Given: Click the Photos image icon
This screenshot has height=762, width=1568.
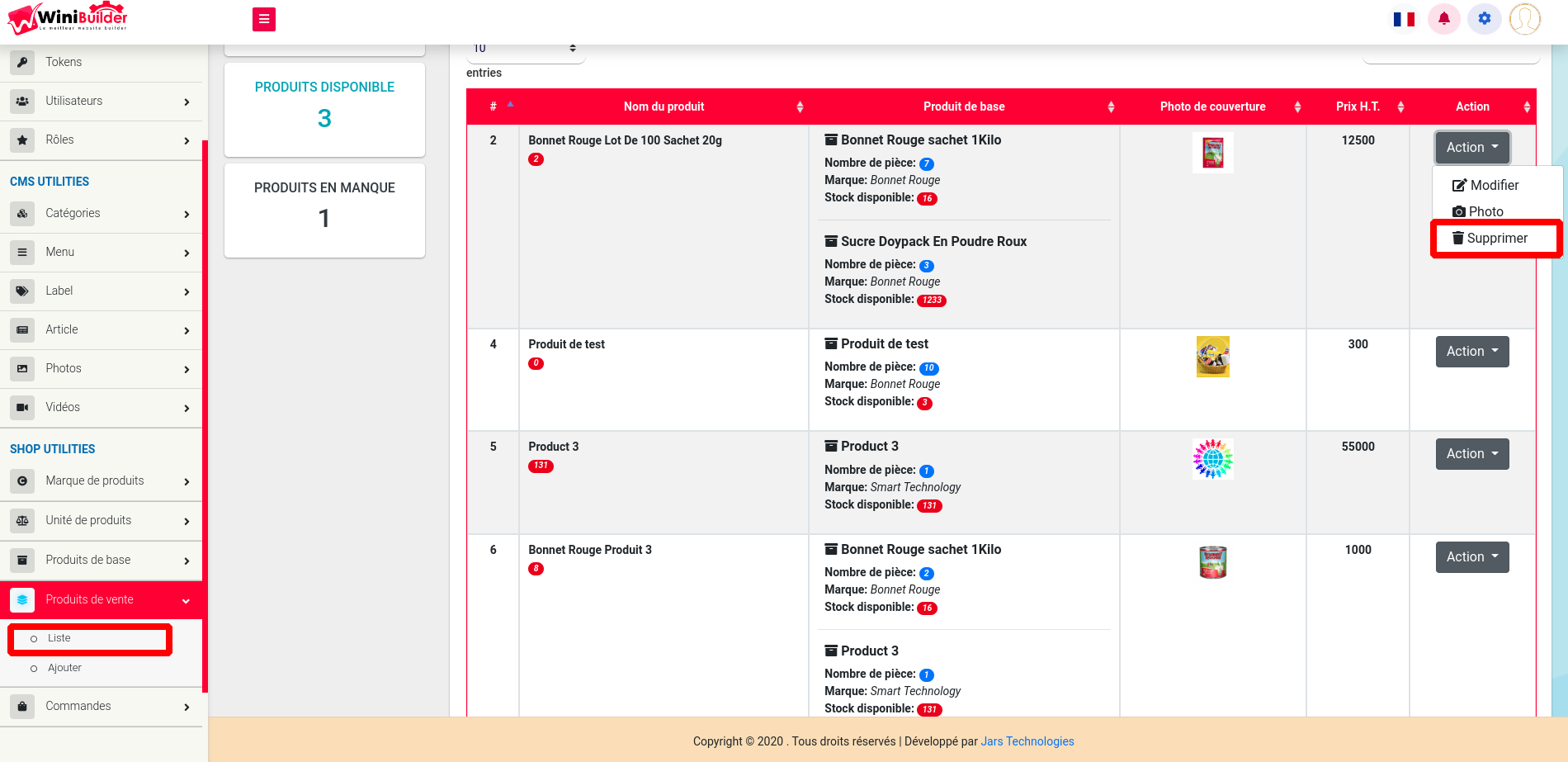Looking at the screenshot, I should (22, 368).
